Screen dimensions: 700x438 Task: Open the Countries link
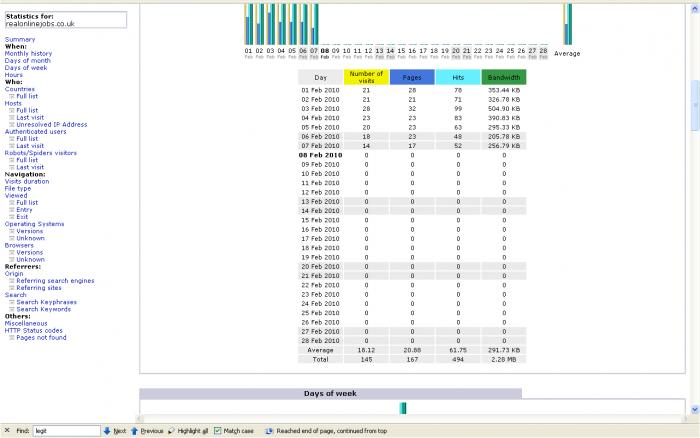point(20,89)
